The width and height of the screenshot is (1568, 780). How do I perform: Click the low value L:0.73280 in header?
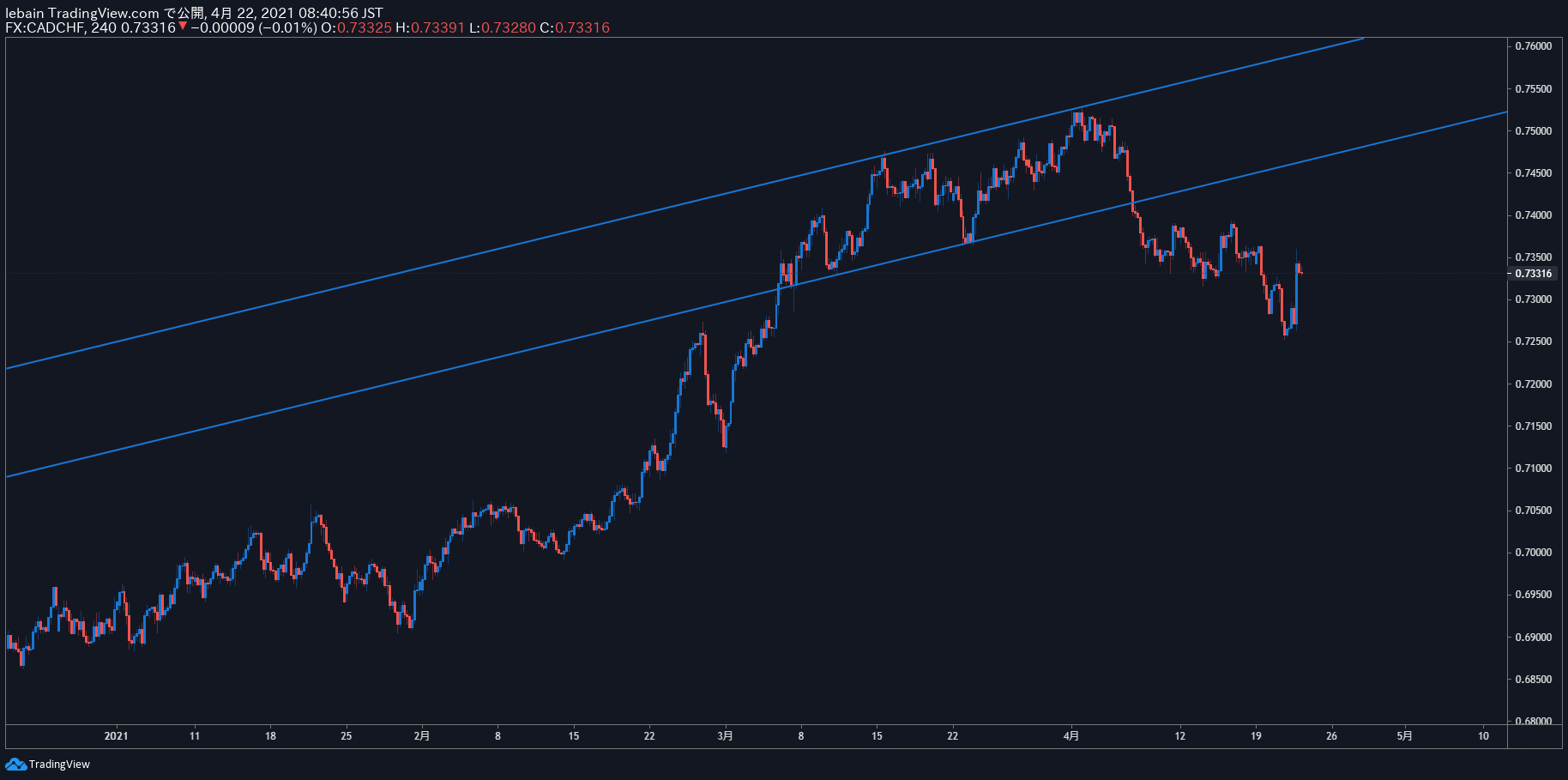coord(503,27)
